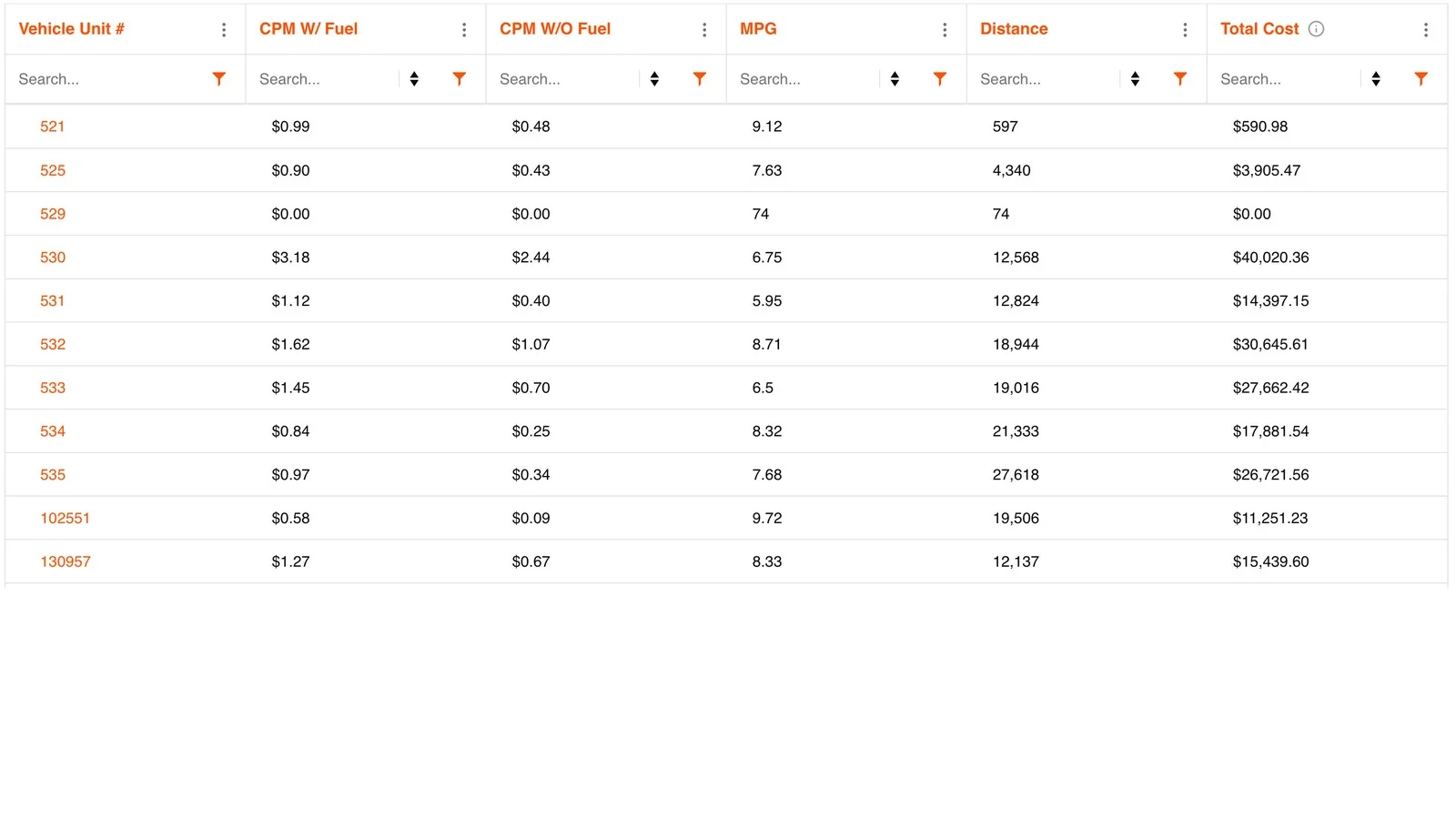
Task: Click the Distance filter funnel icon
Action: [x=1180, y=79]
